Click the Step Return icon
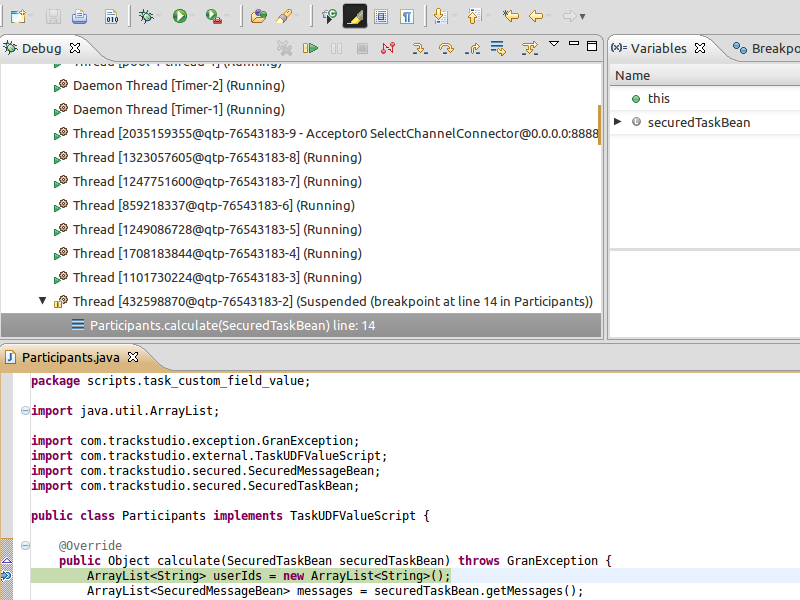 [471, 48]
